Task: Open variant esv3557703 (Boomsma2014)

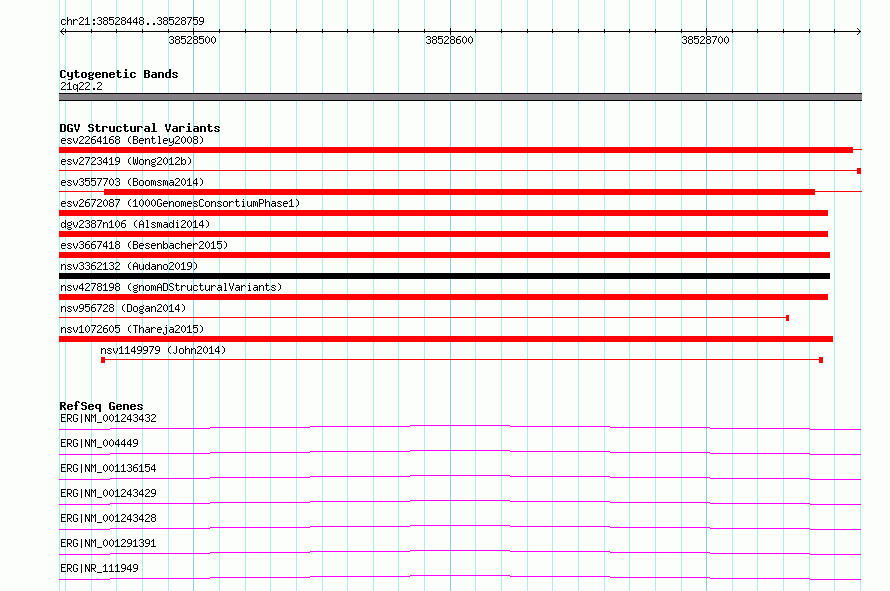Action: point(132,182)
